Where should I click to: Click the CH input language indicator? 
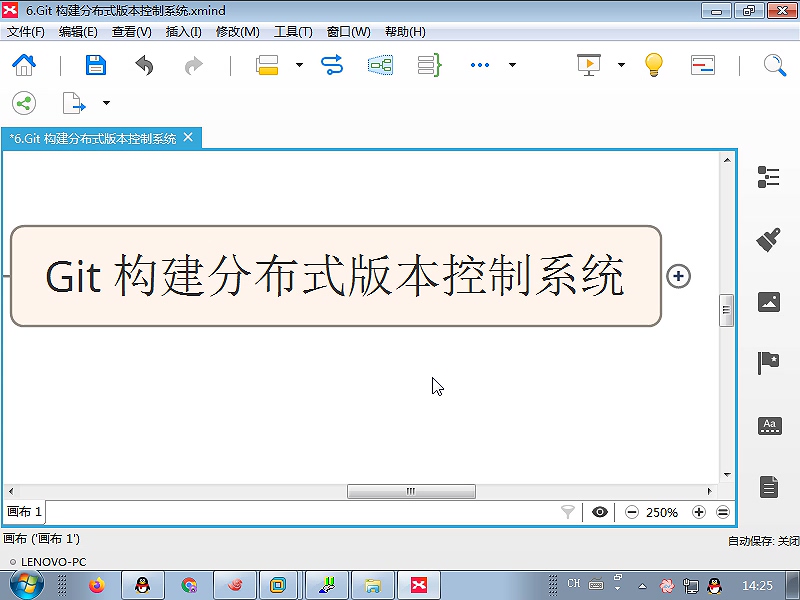(574, 583)
